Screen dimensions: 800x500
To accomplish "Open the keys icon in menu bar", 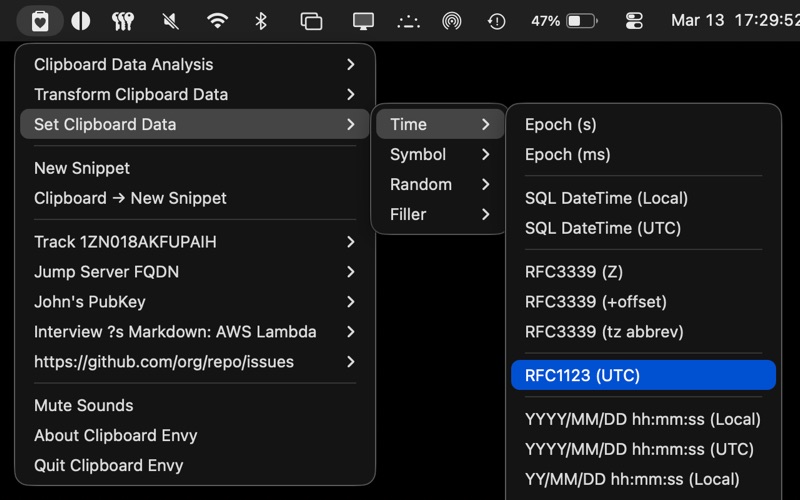I will (123, 21).
